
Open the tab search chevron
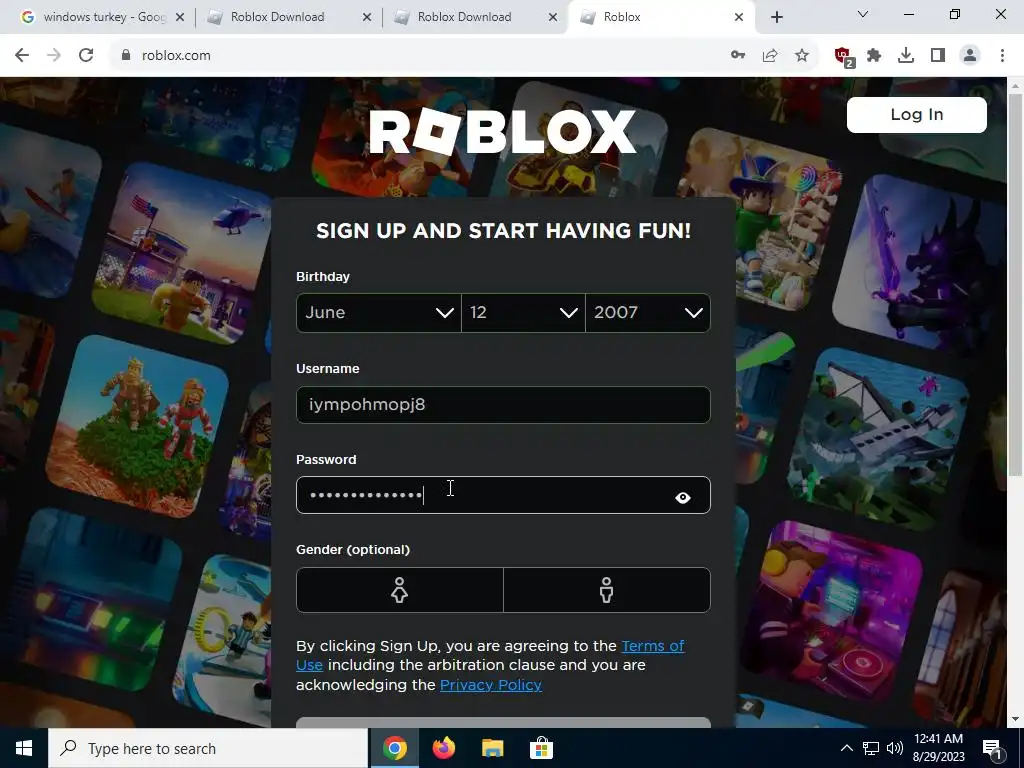(x=863, y=14)
